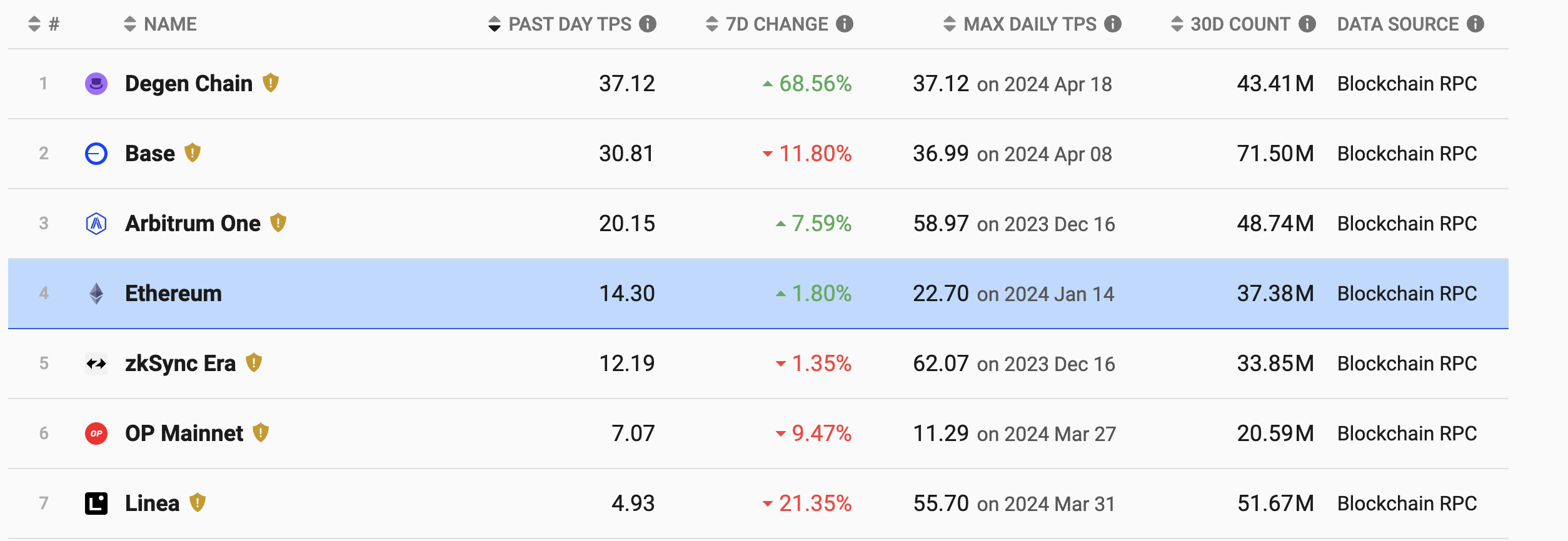Click the 43.41M 30D count value
The height and width of the screenshot is (541, 1568).
tap(1275, 84)
